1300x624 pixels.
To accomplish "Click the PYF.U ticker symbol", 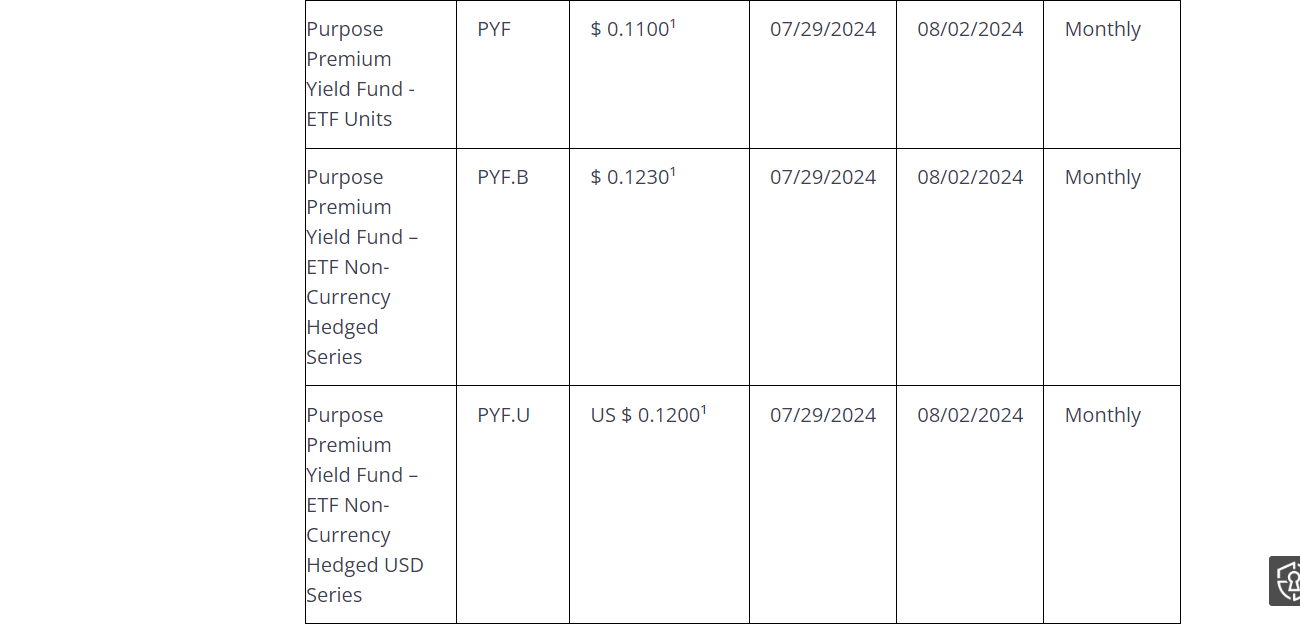I will coord(504,415).
